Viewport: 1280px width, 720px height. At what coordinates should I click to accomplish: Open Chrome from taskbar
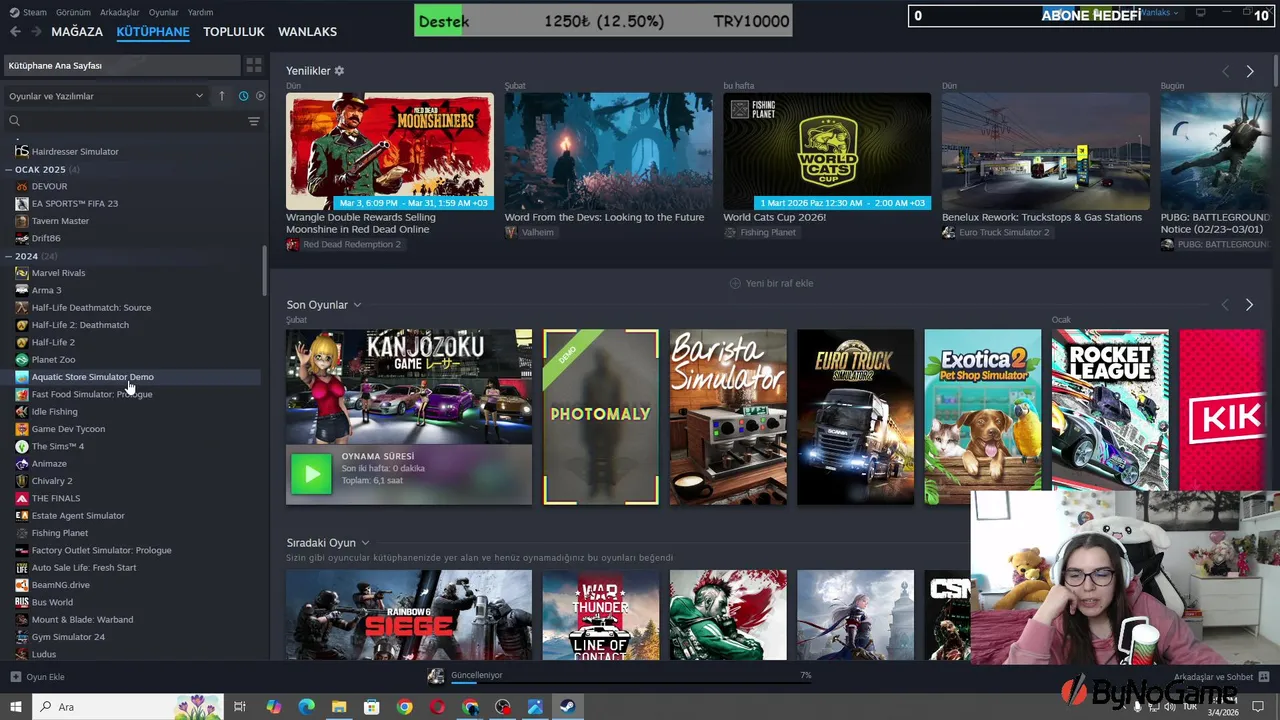tap(404, 707)
